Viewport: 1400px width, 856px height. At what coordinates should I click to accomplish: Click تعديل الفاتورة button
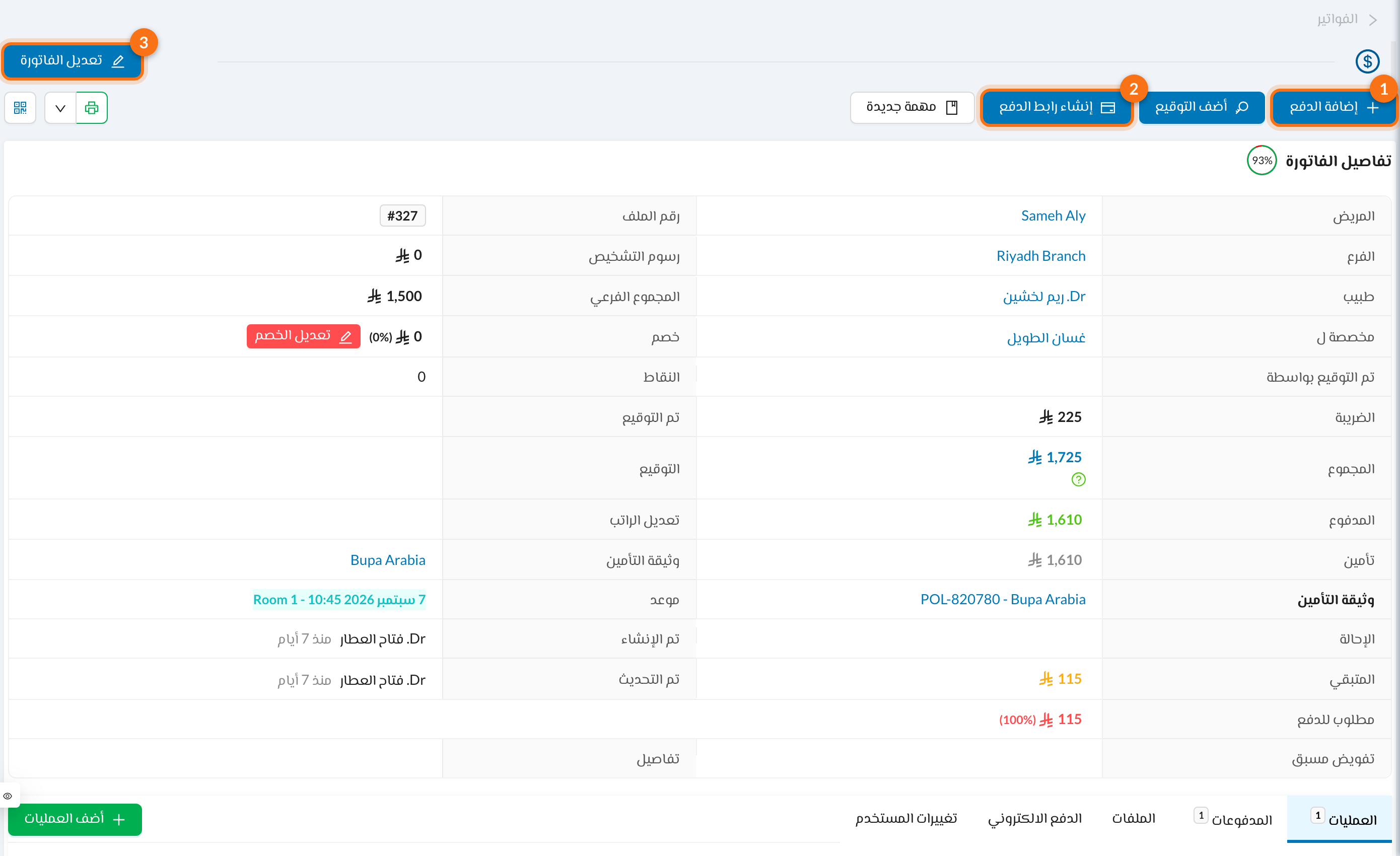tap(72, 61)
